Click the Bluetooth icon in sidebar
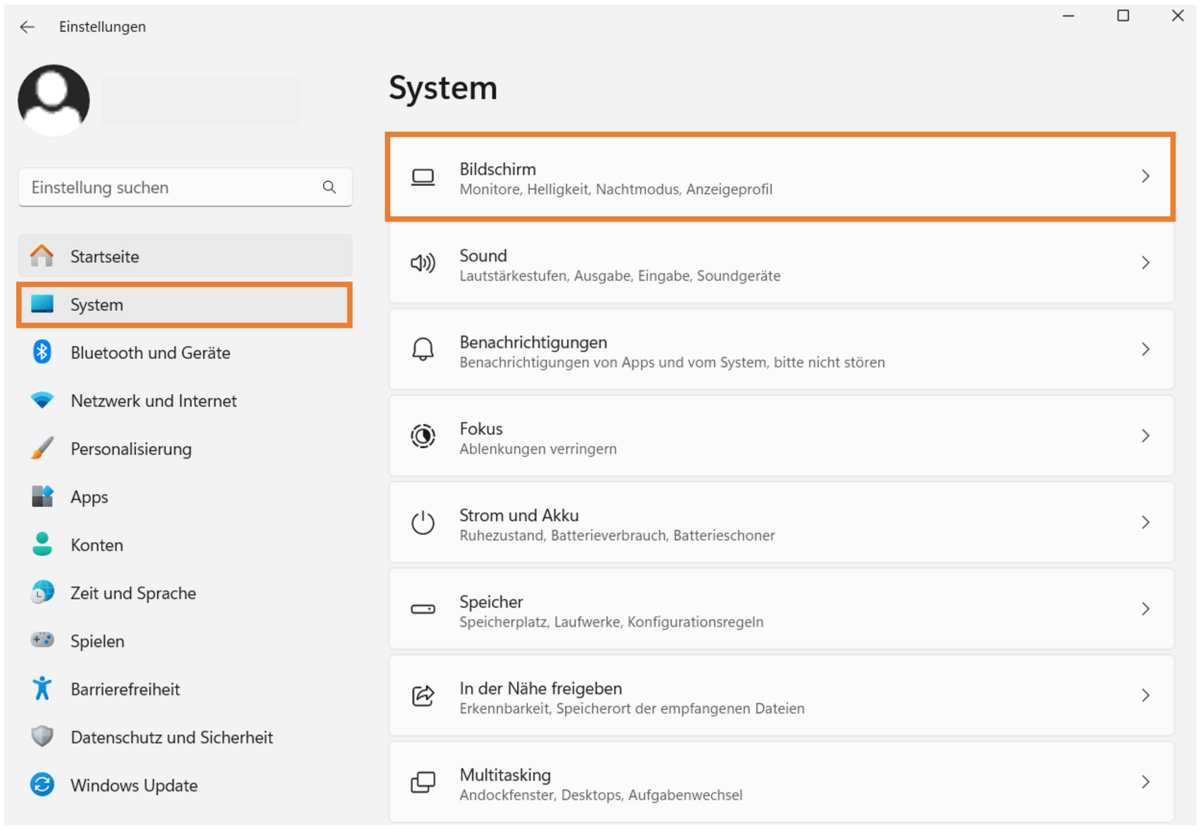This screenshot has height=831, width=1200. point(42,352)
